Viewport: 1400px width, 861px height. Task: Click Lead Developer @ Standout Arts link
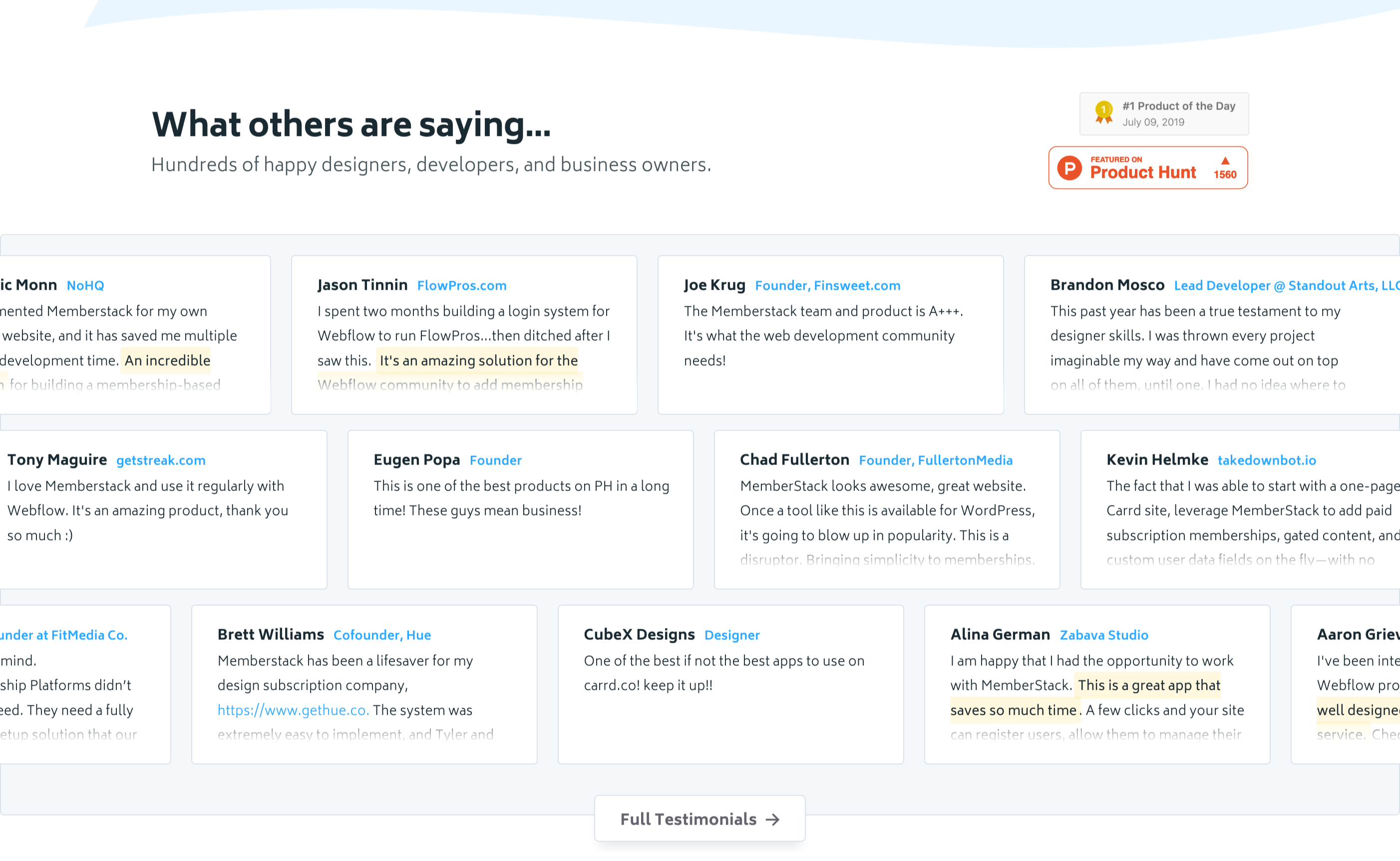[1286, 285]
